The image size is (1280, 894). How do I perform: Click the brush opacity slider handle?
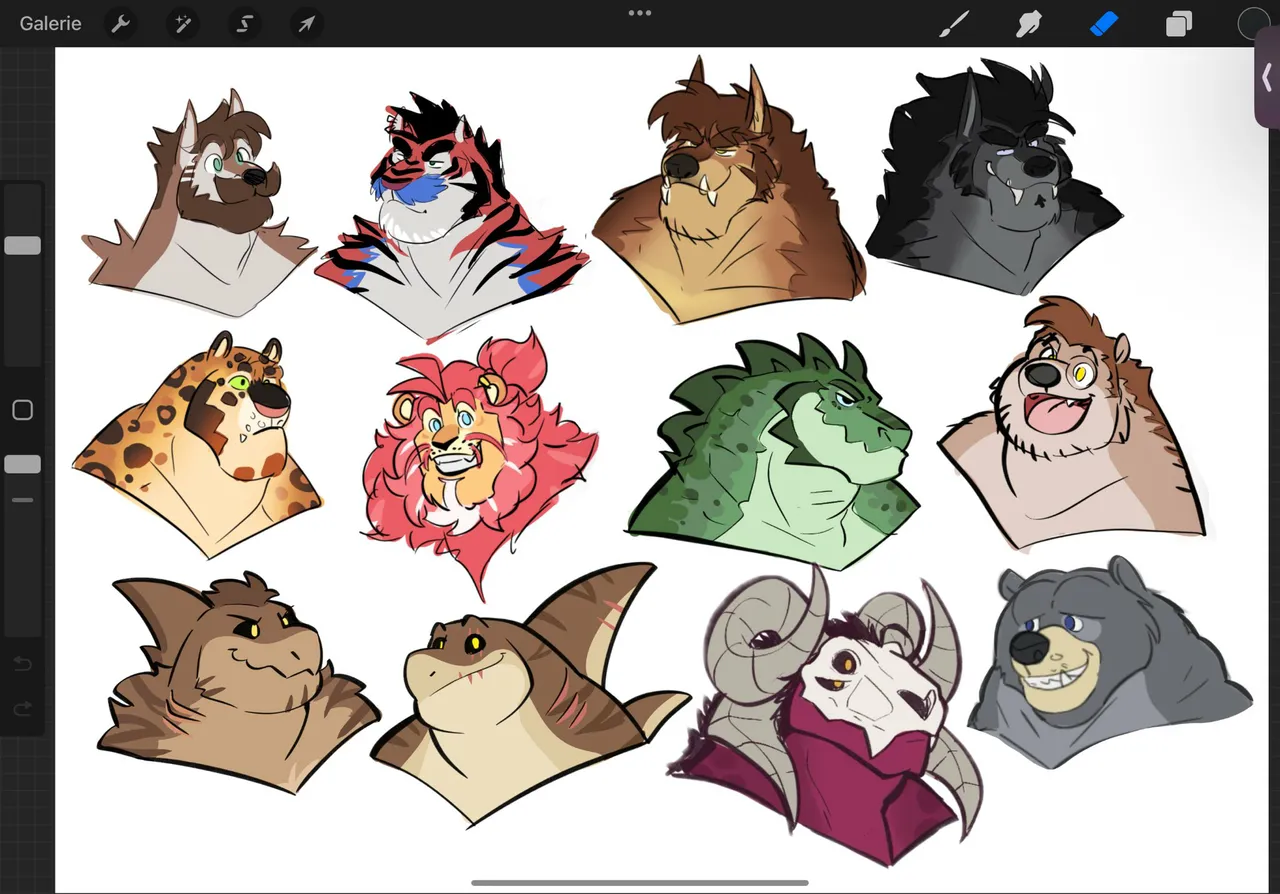point(22,464)
